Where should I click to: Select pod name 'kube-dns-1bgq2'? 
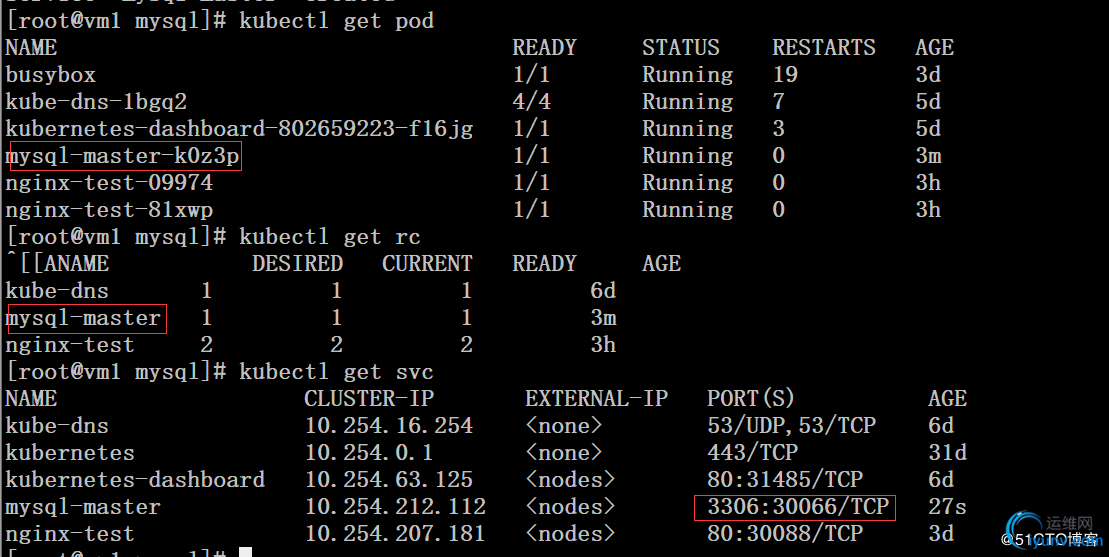pyautogui.click(x=95, y=102)
